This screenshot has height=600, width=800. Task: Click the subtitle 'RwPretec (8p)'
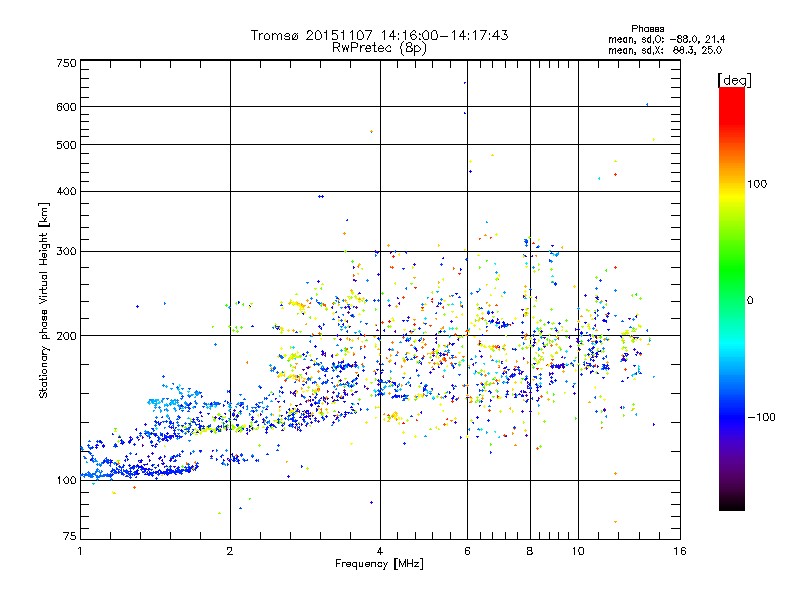(x=379, y=48)
